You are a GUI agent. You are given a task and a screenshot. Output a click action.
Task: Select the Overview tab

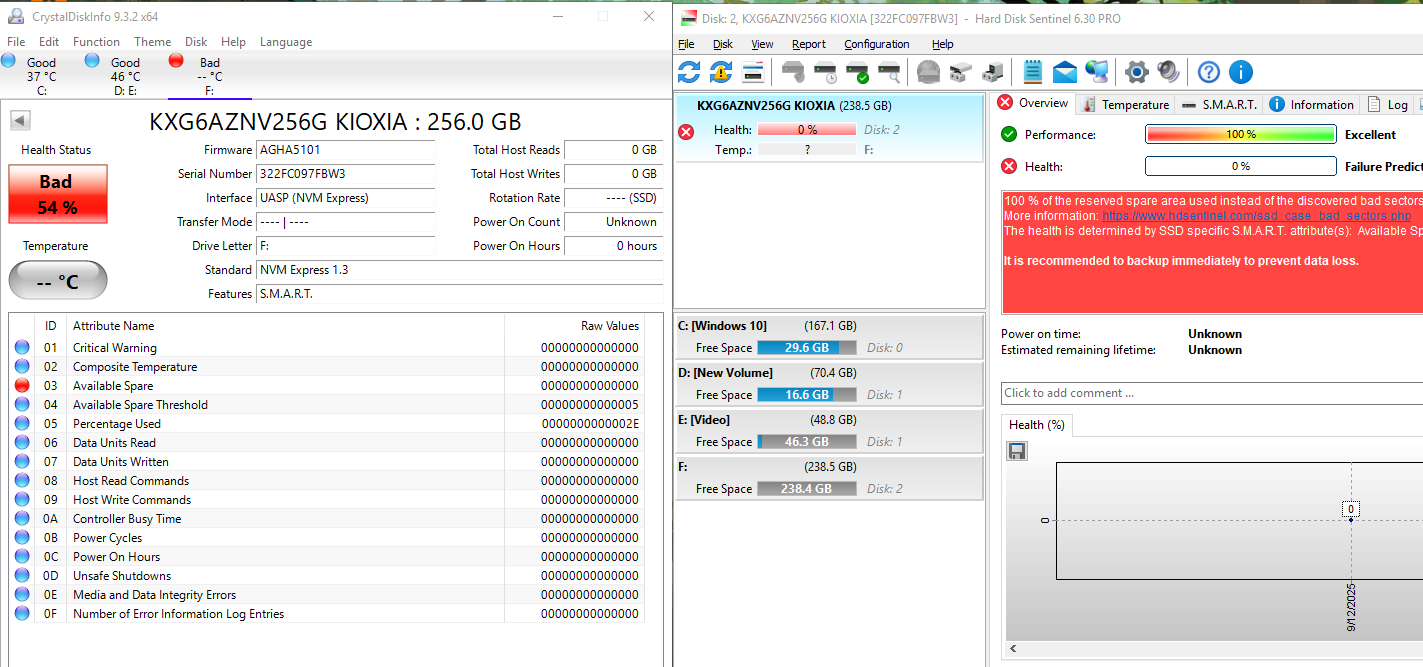pyautogui.click(x=1034, y=103)
